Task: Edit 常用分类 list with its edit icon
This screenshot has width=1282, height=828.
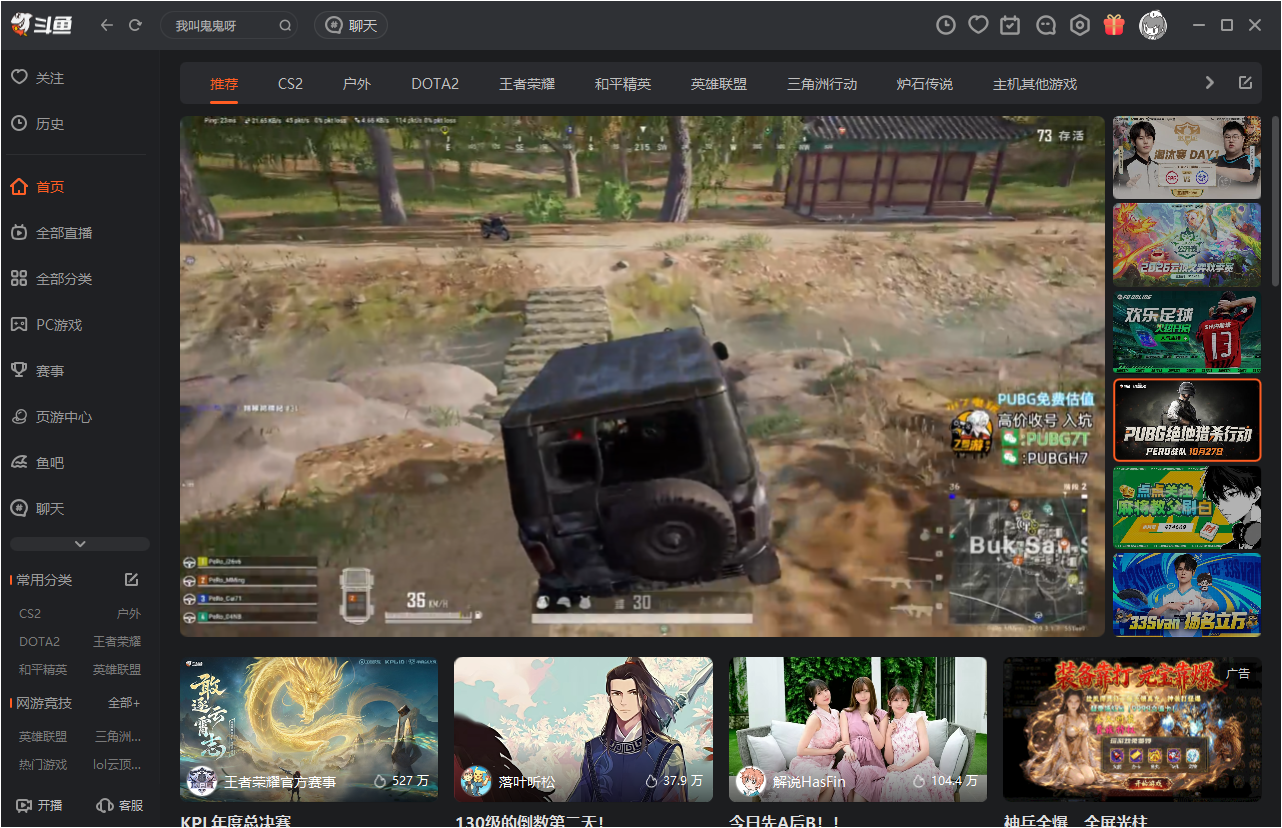Action: 131,580
